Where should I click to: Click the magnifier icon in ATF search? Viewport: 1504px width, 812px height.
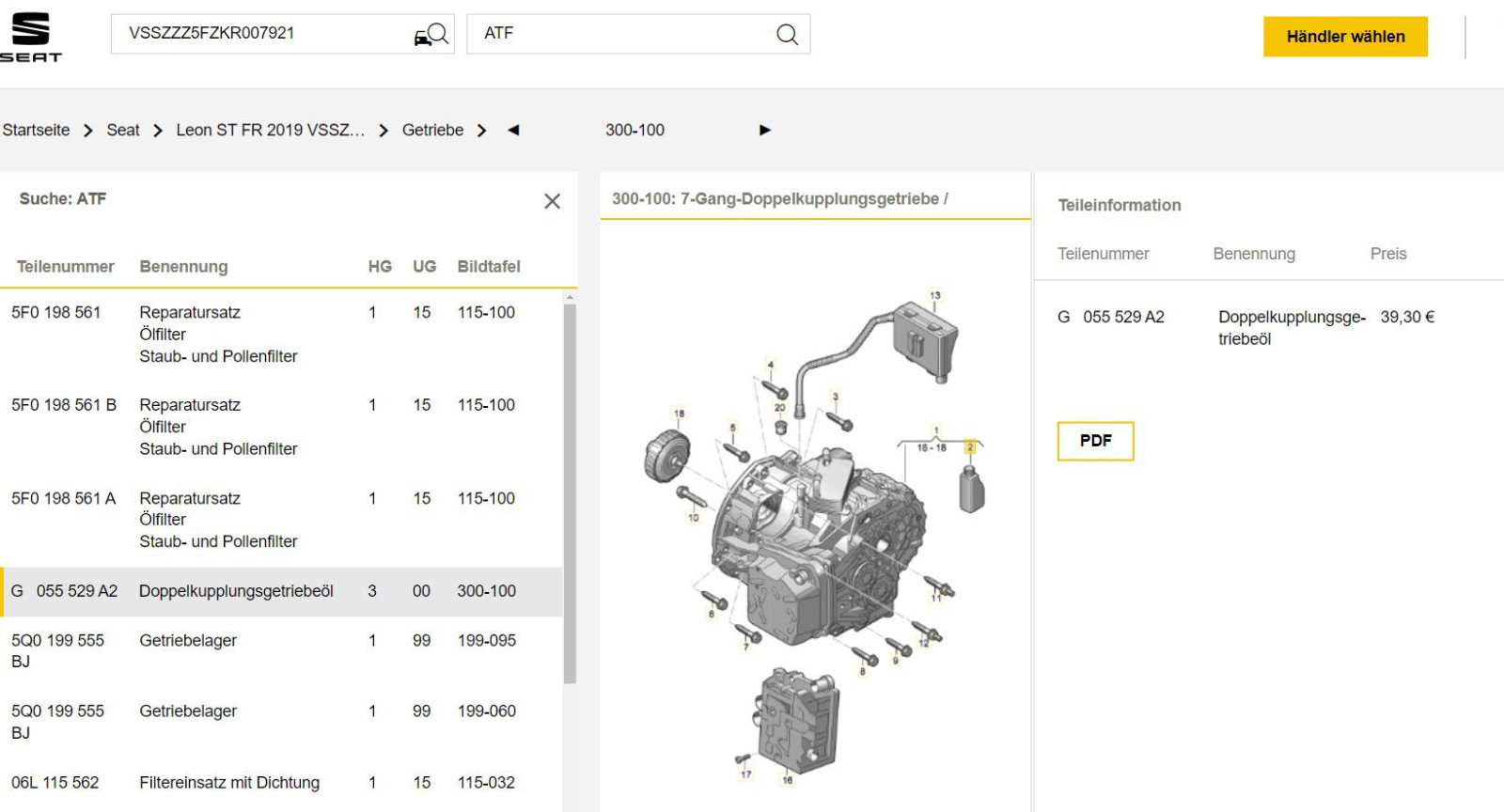(x=787, y=35)
